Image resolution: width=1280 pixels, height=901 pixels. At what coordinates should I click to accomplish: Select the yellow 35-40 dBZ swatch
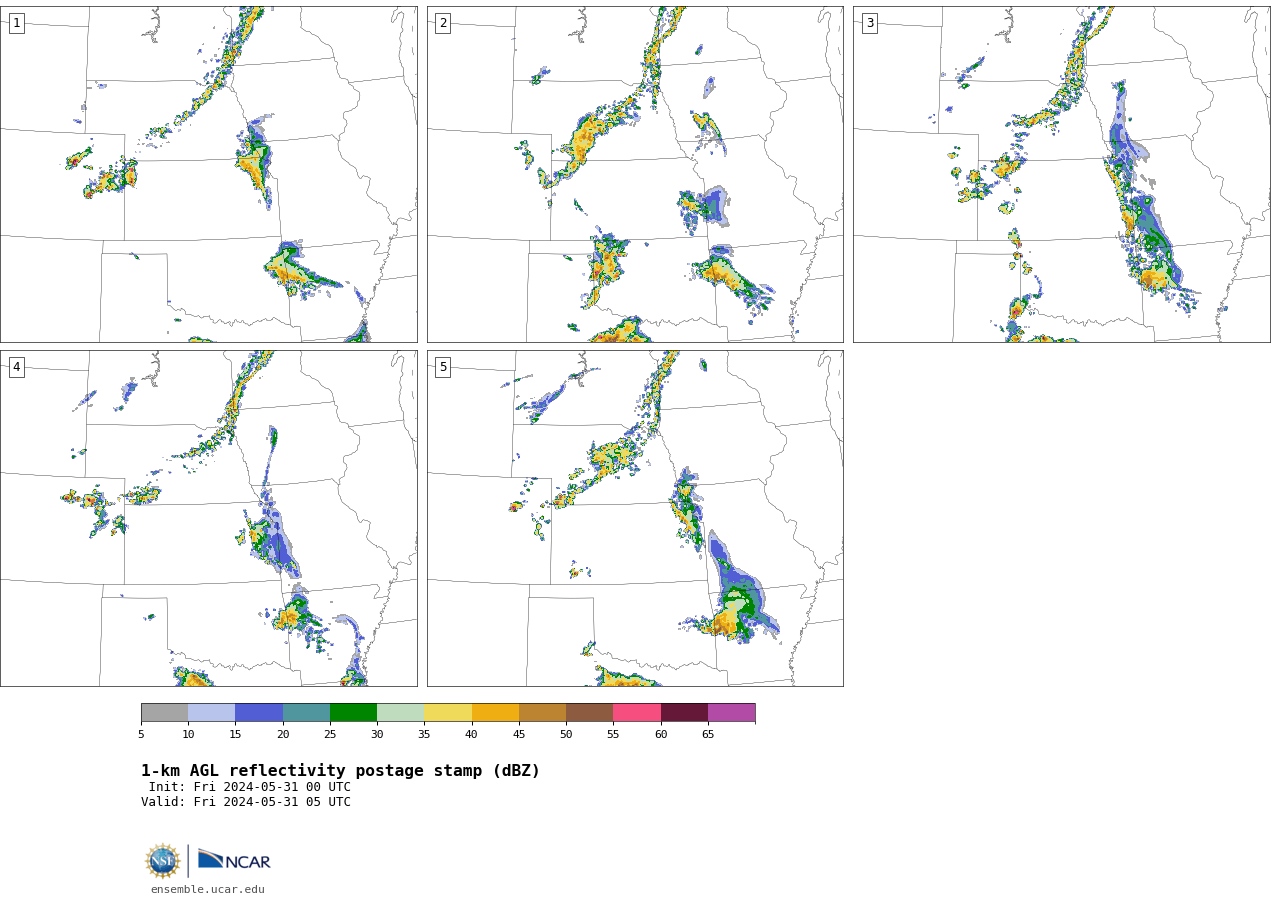(448, 713)
